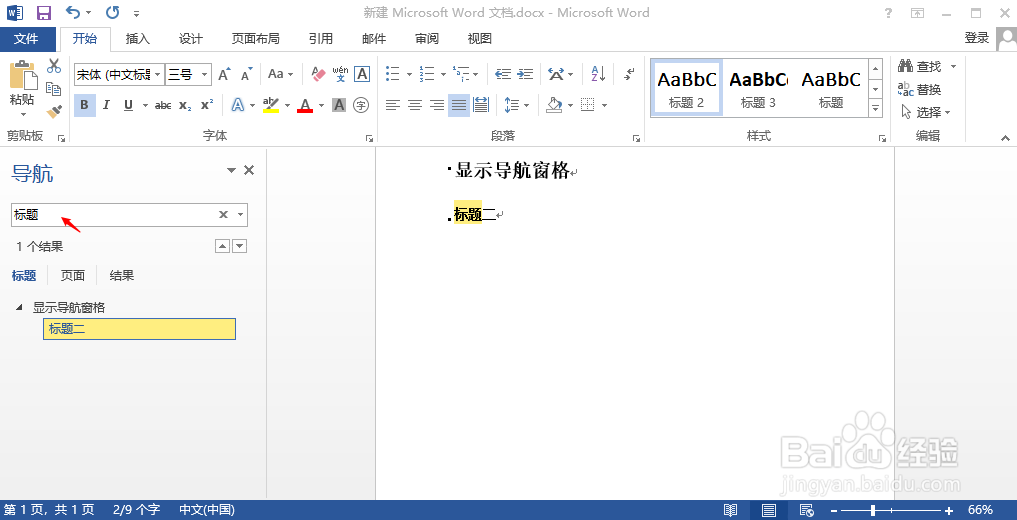
Task: Go to the next search result arrow
Action: [x=239, y=246]
